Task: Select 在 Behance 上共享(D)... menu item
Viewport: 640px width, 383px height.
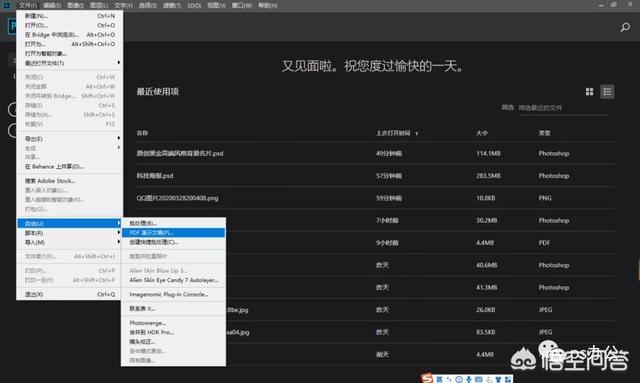Action: pos(70,167)
